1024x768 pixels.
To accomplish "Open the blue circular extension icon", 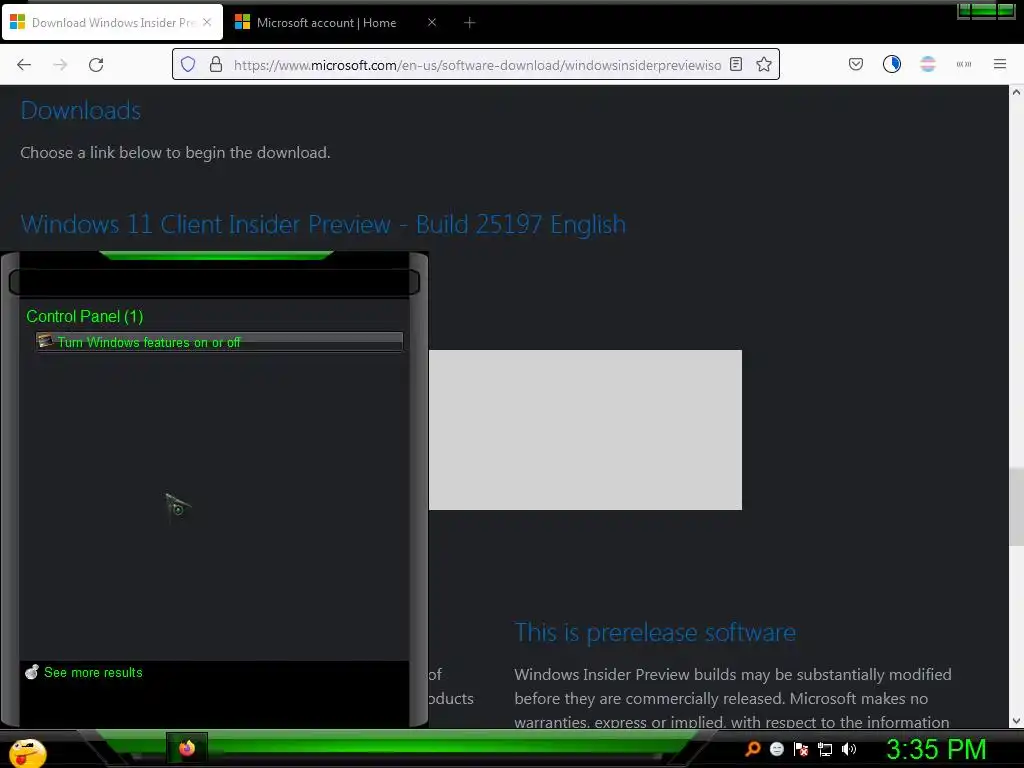I will pyautogui.click(x=891, y=64).
